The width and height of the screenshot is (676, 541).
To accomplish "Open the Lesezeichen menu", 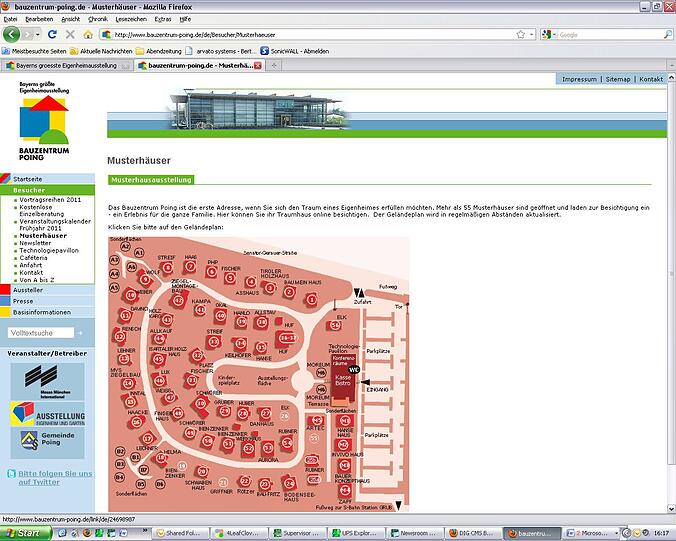I will pos(131,19).
